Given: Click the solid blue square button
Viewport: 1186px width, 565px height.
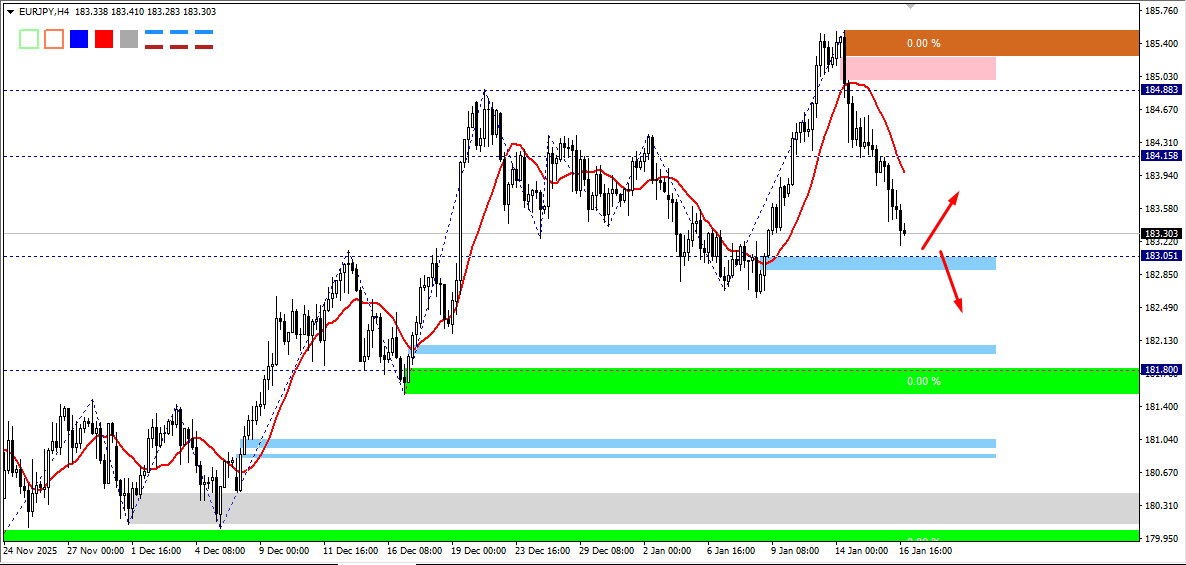Looking at the screenshot, I should point(79,39).
